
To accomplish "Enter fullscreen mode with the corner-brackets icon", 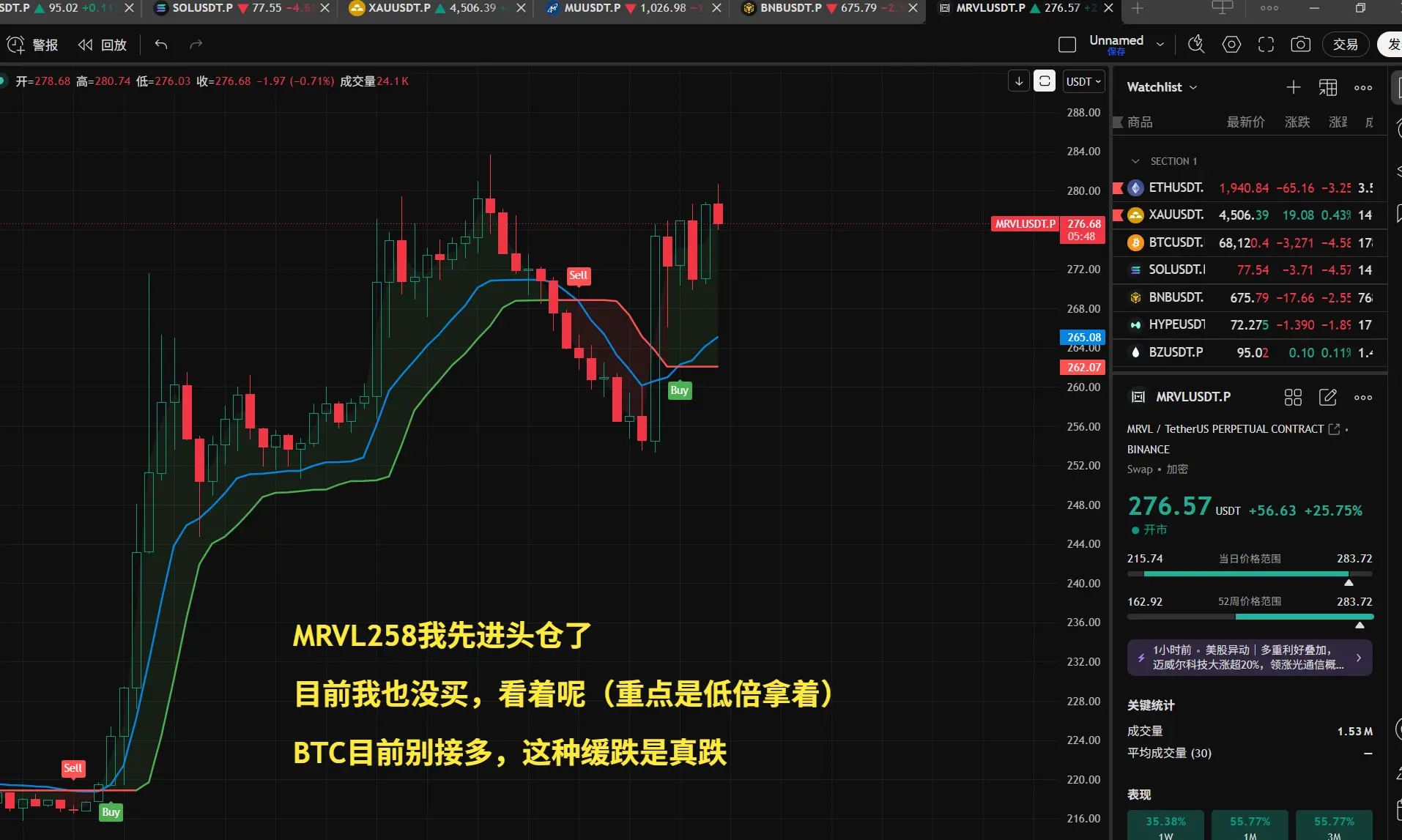I will pyautogui.click(x=1266, y=45).
